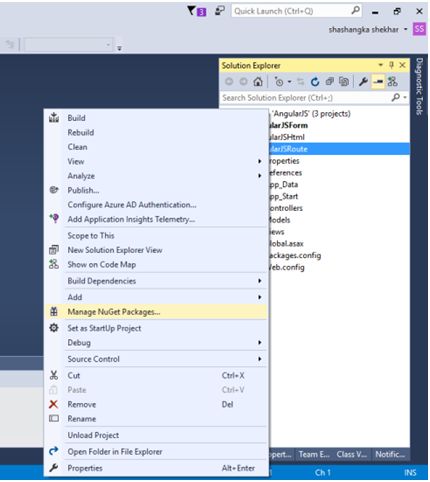Open the feedback icon beside Quick Launch
Screen dimensions: 430x482
220,11
